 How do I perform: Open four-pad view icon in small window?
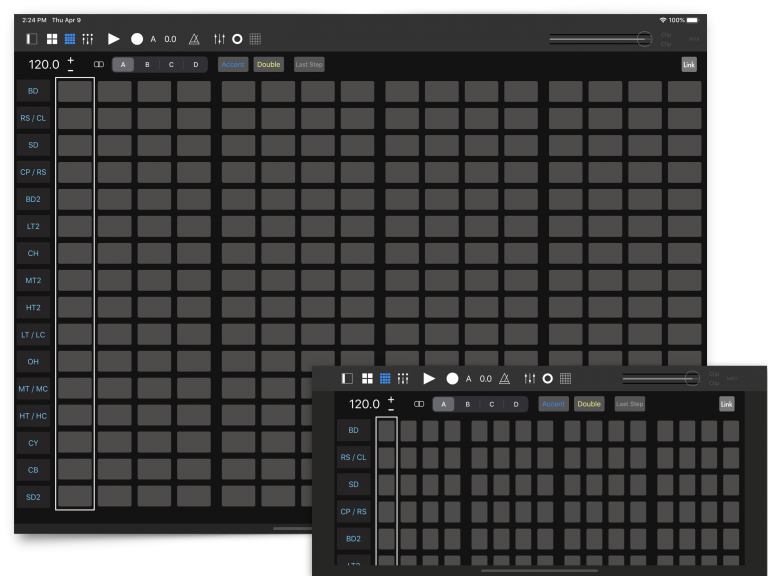pyautogui.click(x=367, y=378)
